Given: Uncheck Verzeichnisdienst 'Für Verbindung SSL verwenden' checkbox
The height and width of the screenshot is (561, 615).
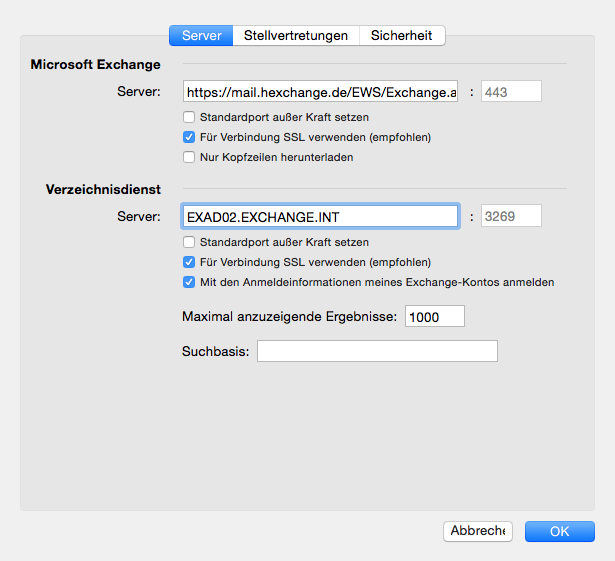Looking at the screenshot, I should click(x=189, y=262).
